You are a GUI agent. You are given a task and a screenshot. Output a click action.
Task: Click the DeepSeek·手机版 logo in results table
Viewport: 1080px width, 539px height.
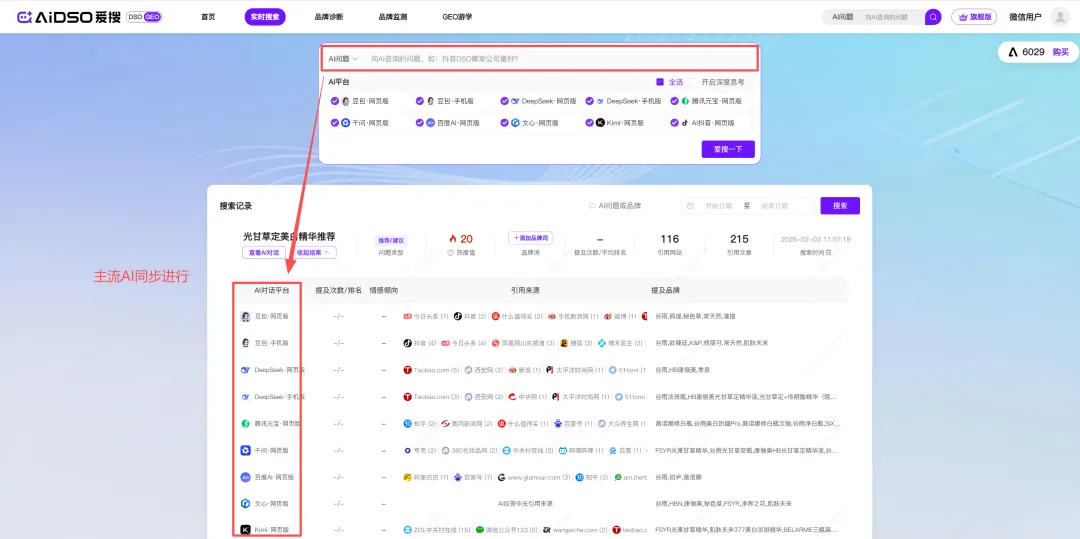pos(245,397)
